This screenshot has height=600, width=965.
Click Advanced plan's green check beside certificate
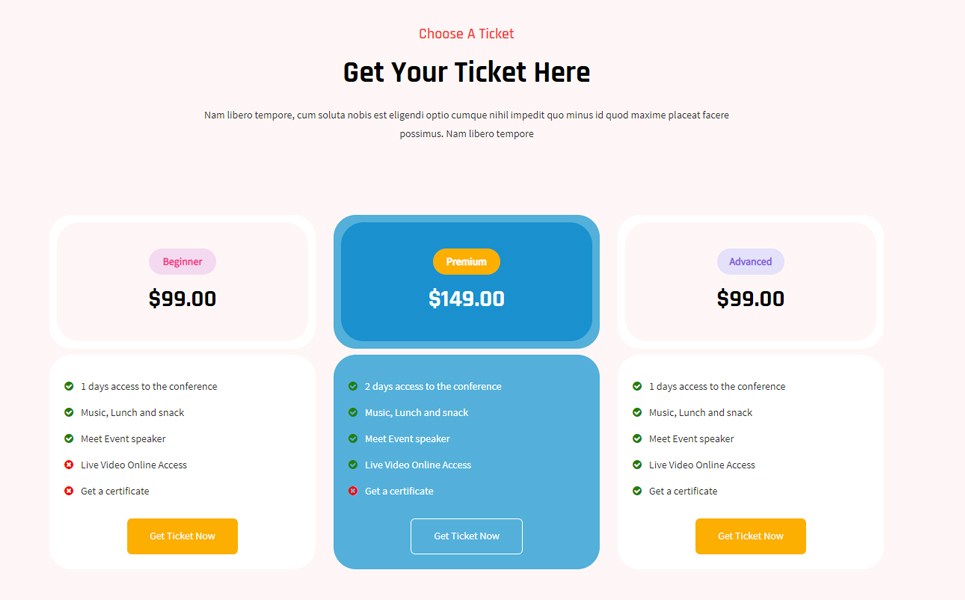tap(637, 491)
